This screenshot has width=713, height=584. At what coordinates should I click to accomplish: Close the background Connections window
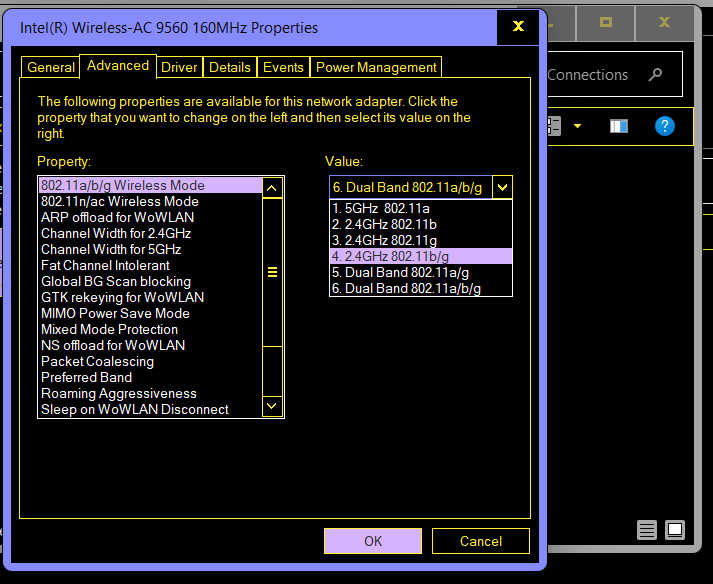coord(664,22)
